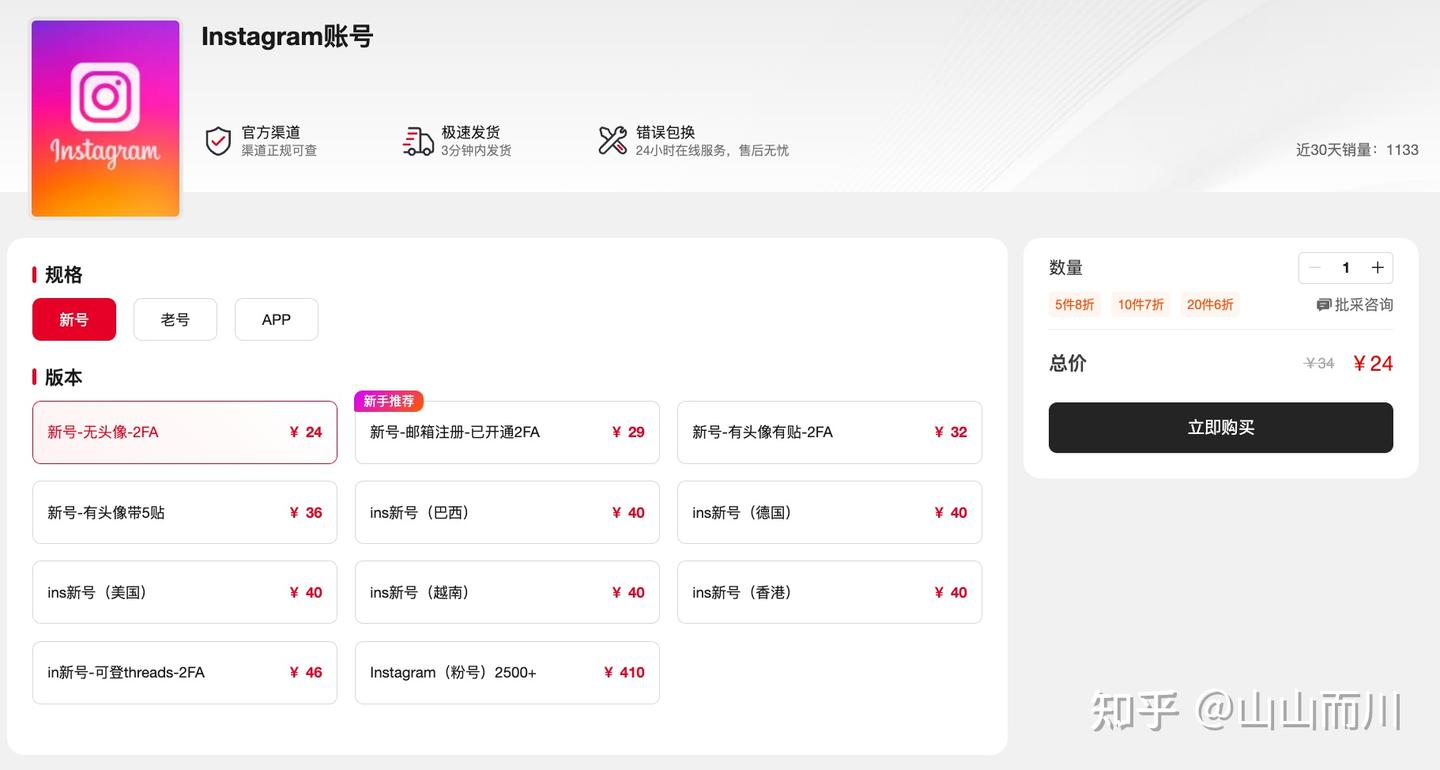1440x770 pixels.
Task: Click the 新手推荐 recommendation badge
Action: (x=388, y=400)
